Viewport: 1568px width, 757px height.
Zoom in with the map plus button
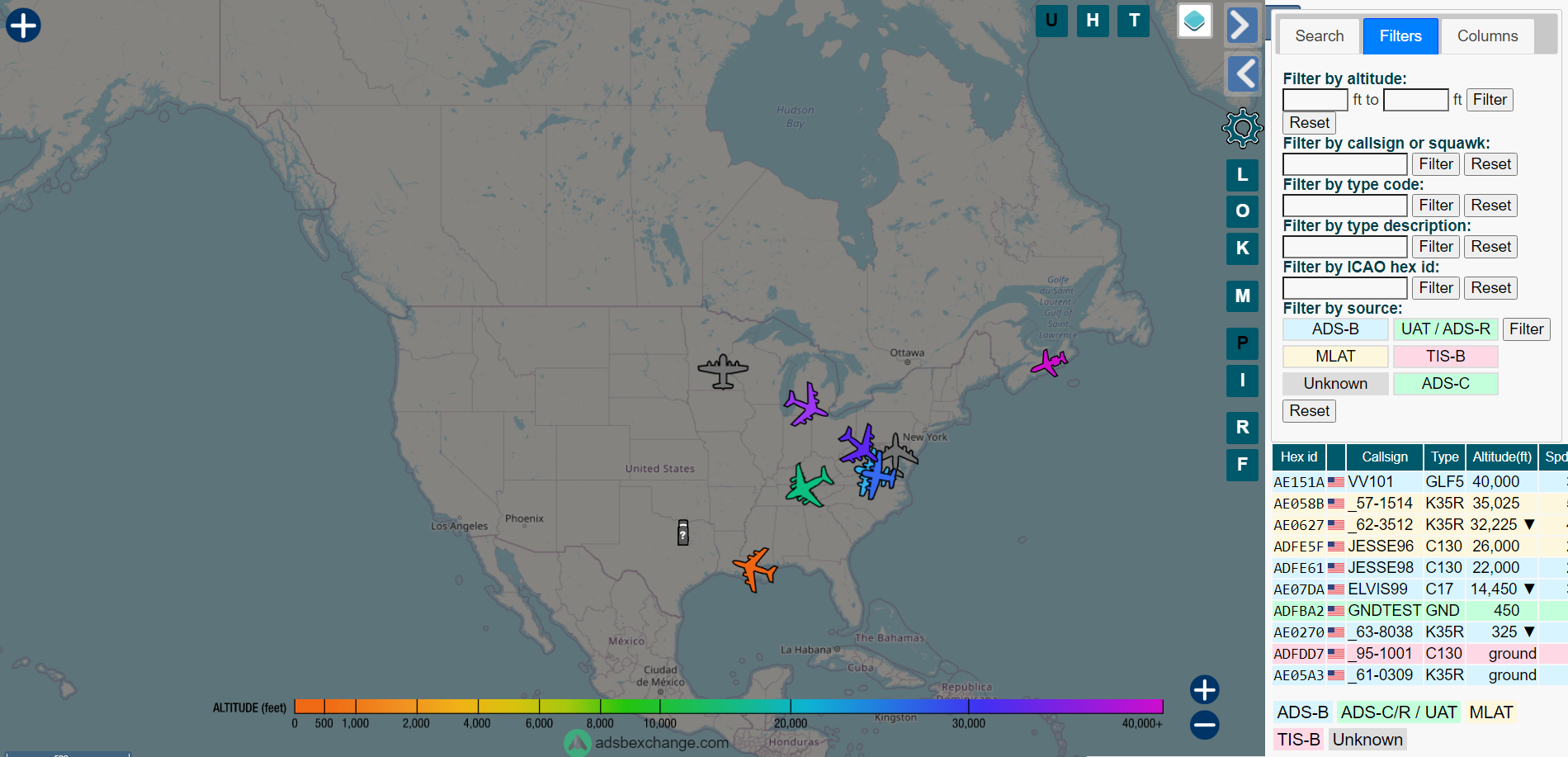click(1205, 690)
